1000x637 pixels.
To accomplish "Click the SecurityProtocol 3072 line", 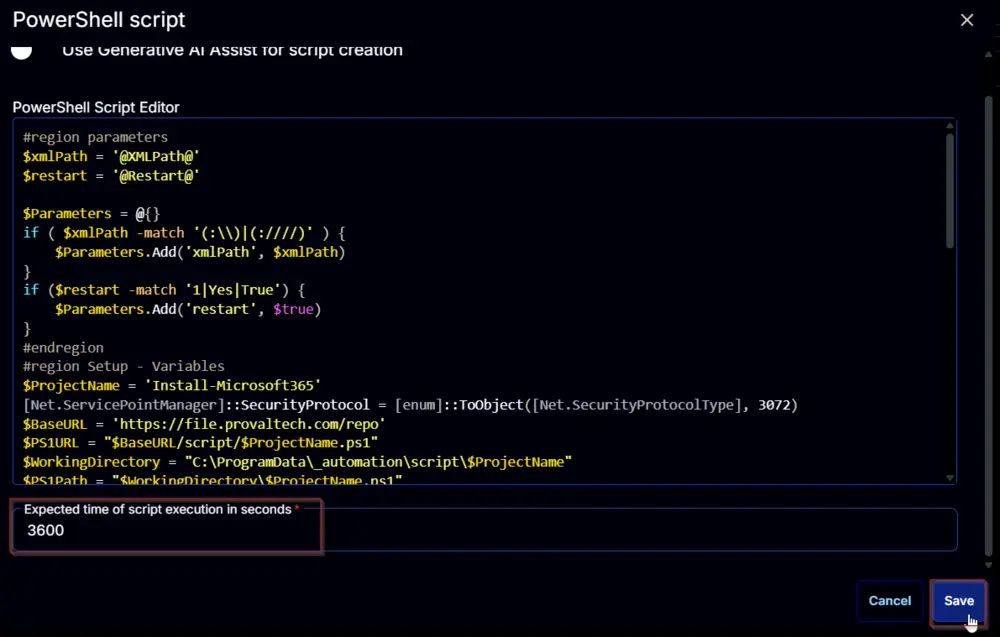I will [410, 405].
